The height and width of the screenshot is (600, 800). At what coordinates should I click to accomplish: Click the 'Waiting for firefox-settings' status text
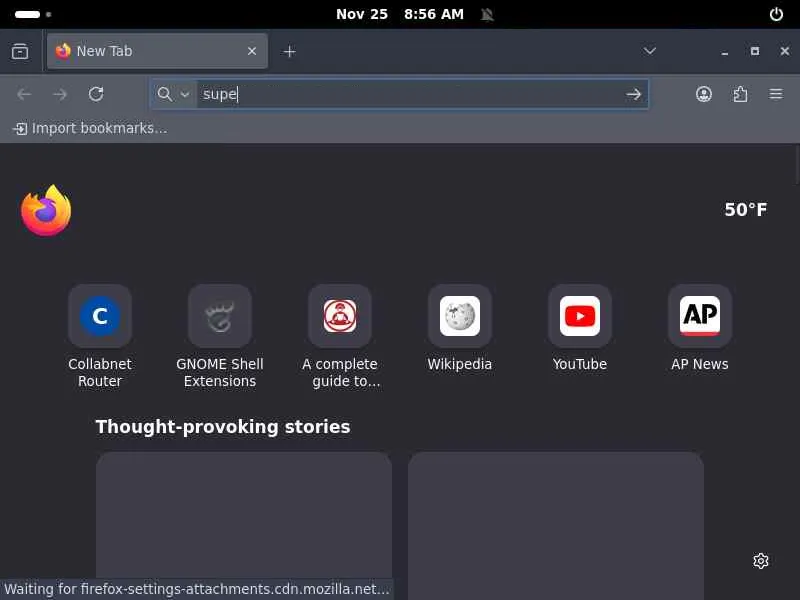[x=196, y=589]
